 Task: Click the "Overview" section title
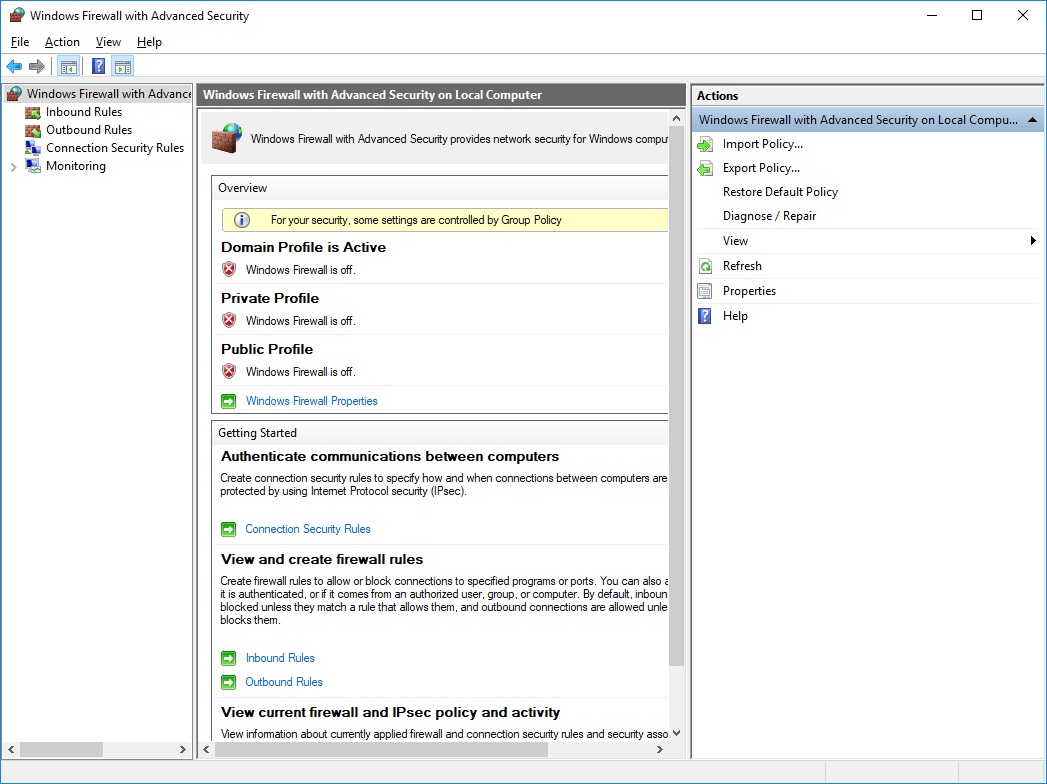pyautogui.click(x=242, y=188)
